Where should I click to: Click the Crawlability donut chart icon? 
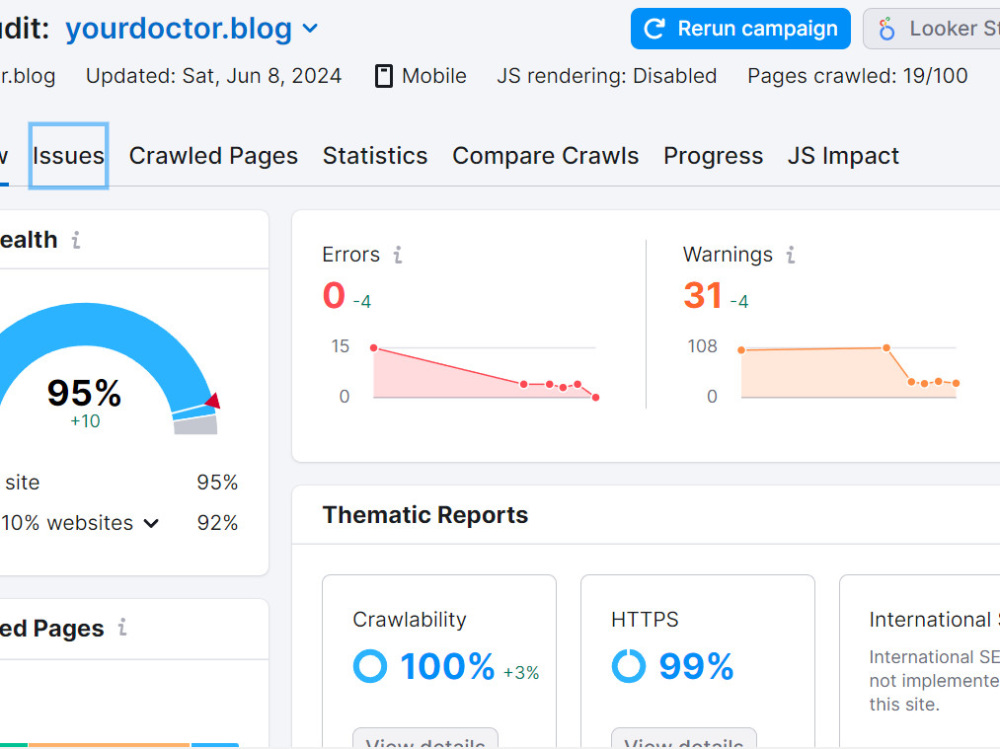point(370,666)
